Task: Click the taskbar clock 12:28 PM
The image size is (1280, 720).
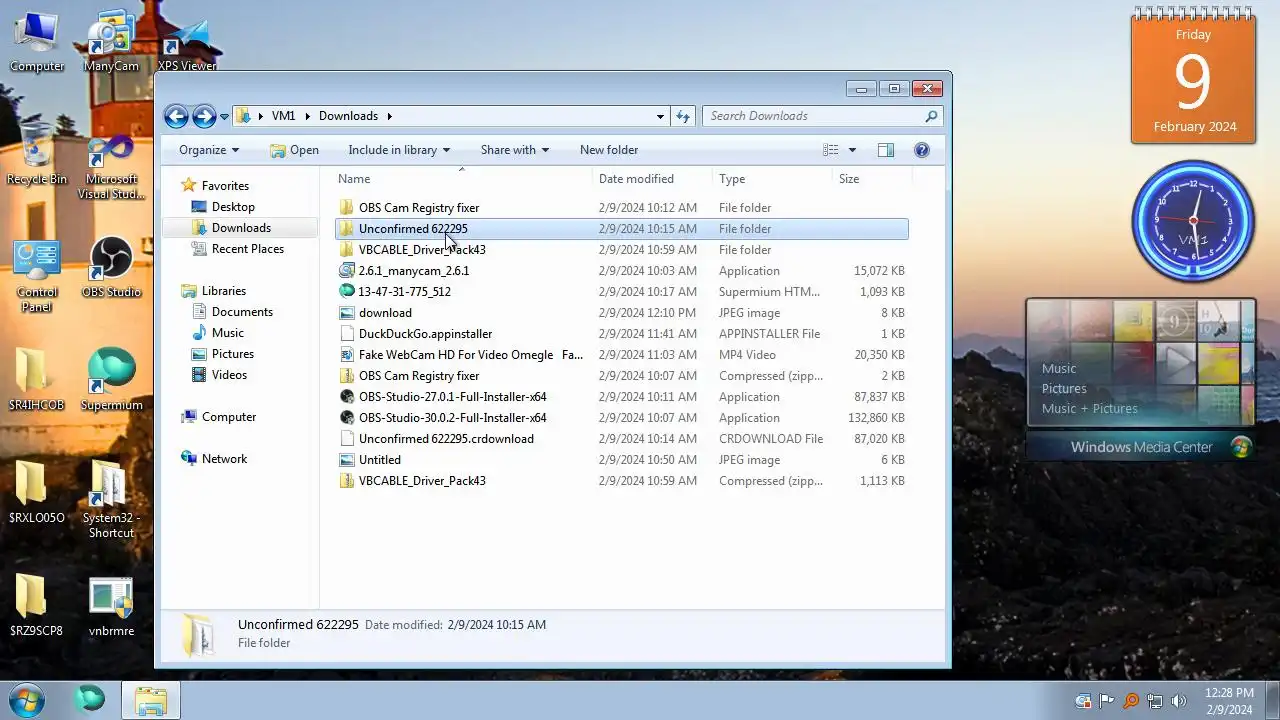Action: click(1229, 700)
